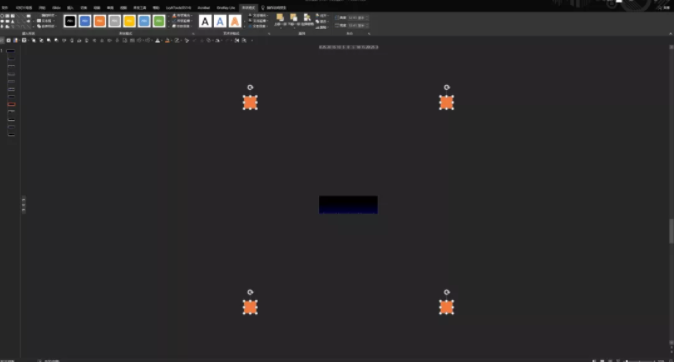Open the WordArt Styles dialog launcher

(269, 33)
